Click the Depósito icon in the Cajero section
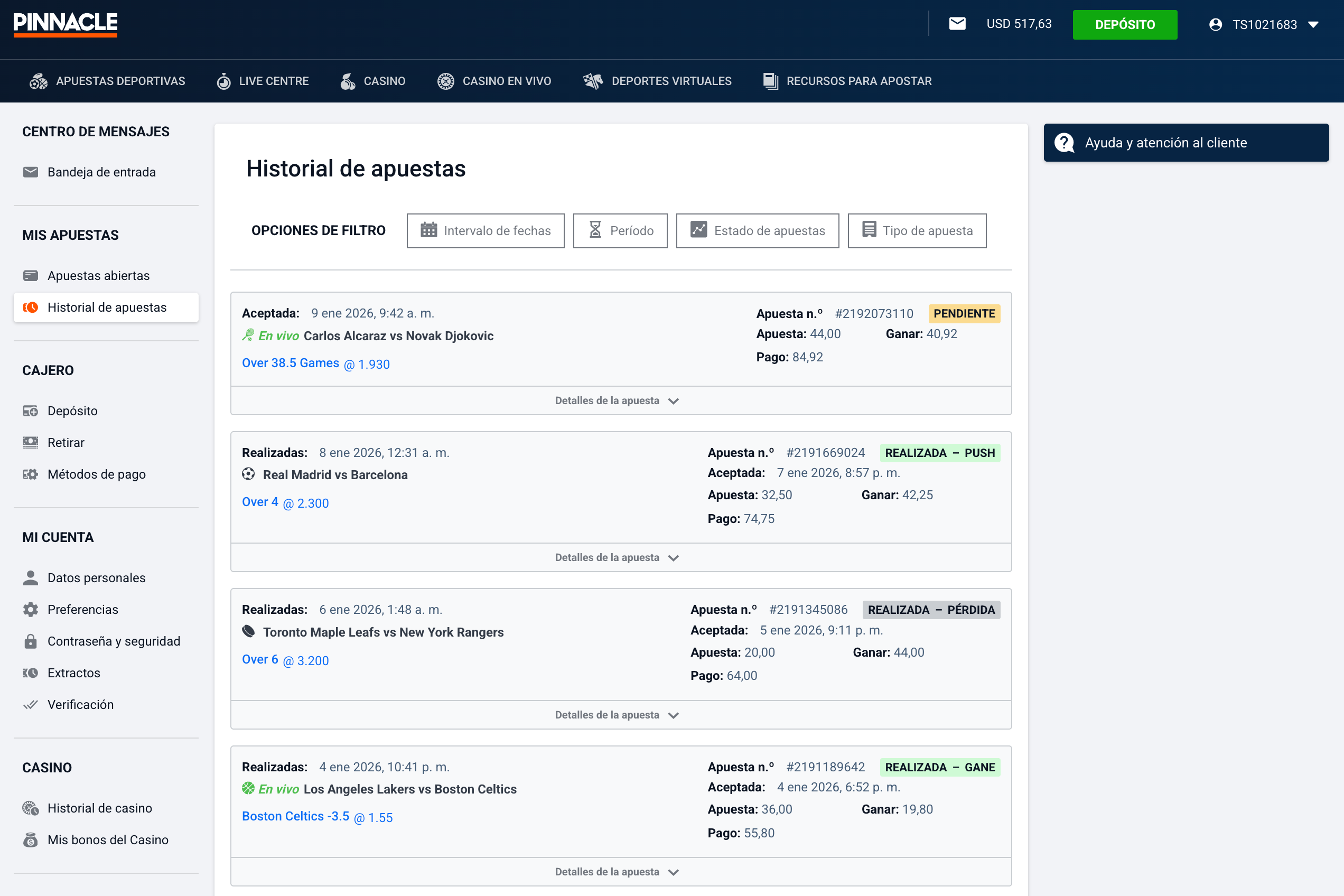Viewport: 1344px width, 896px height. tap(30, 410)
